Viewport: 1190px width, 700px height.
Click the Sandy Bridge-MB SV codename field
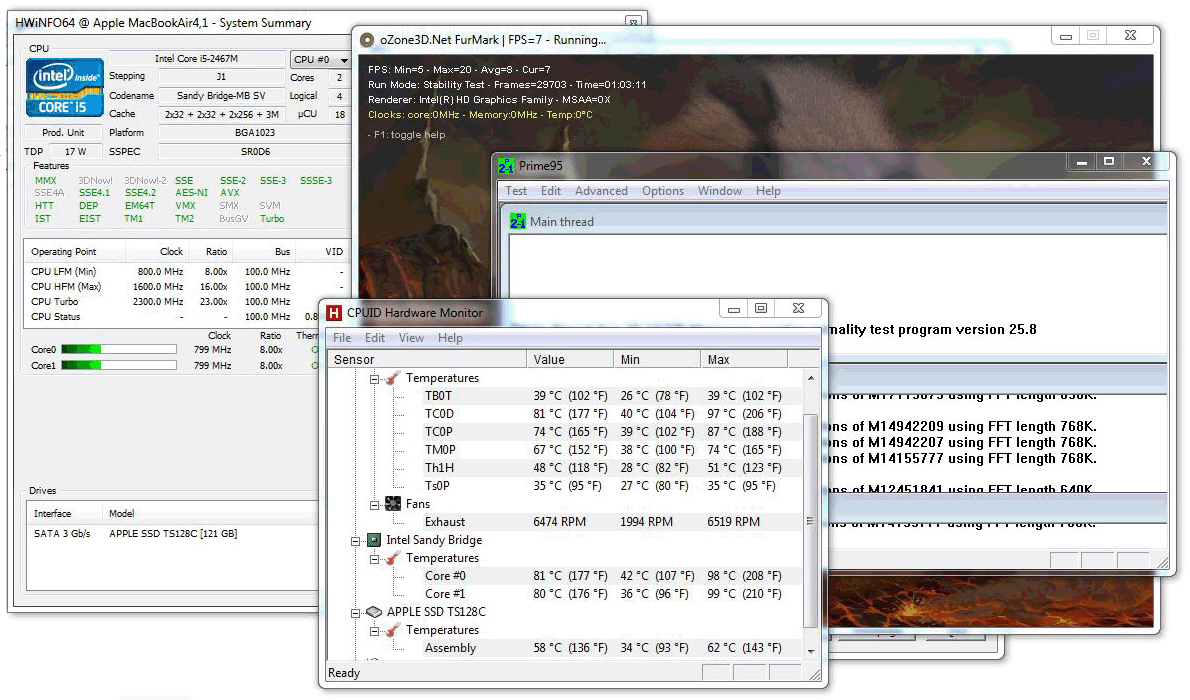(x=222, y=96)
